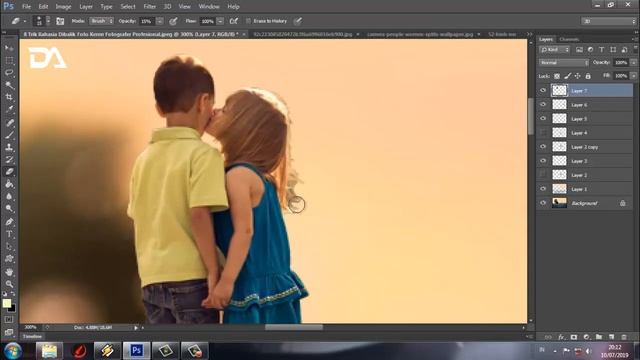Viewport: 640px width, 360px height.
Task: Open layer blend mode Normal dropdown
Action: tap(564, 62)
